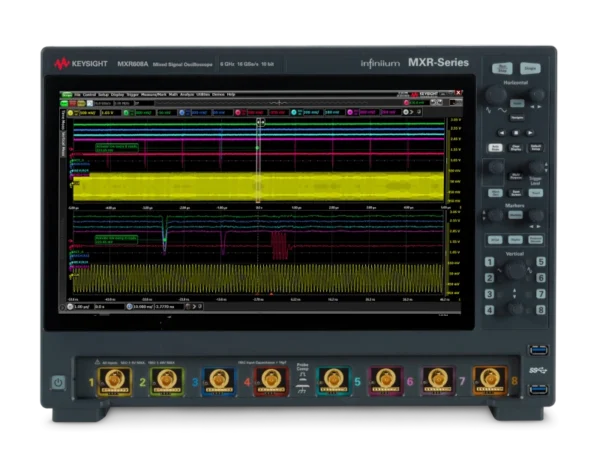The height and width of the screenshot is (450, 600).
Task: Open the Display menu
Action: [x=117, y=95]
